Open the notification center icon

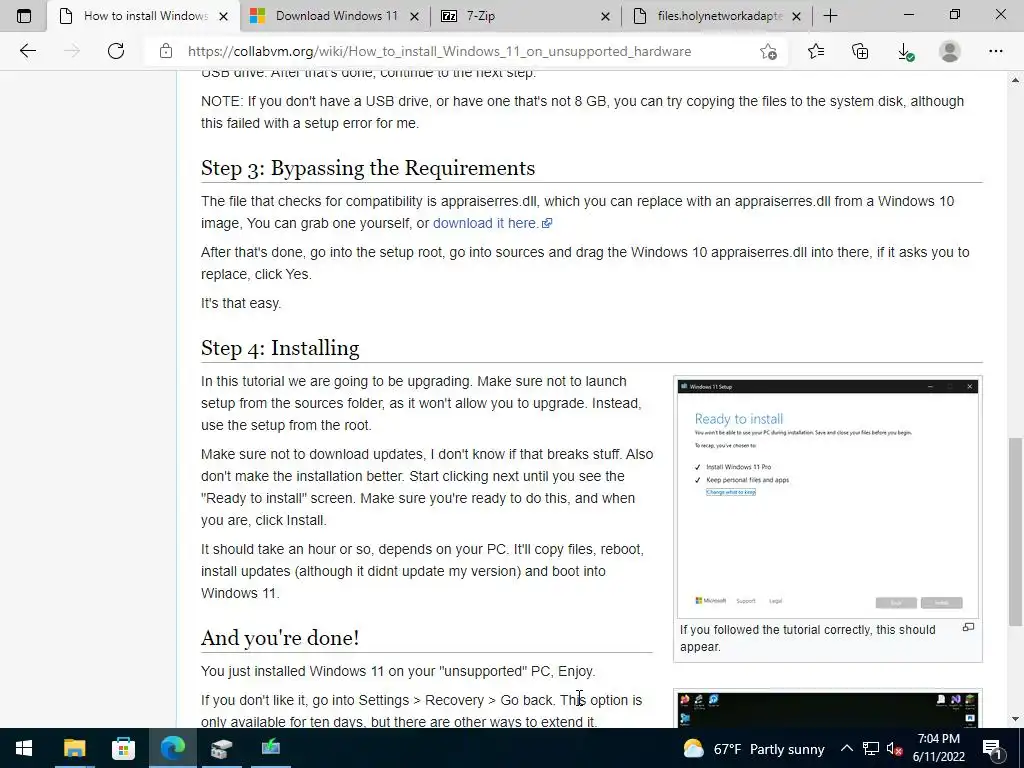click(991, 749)
